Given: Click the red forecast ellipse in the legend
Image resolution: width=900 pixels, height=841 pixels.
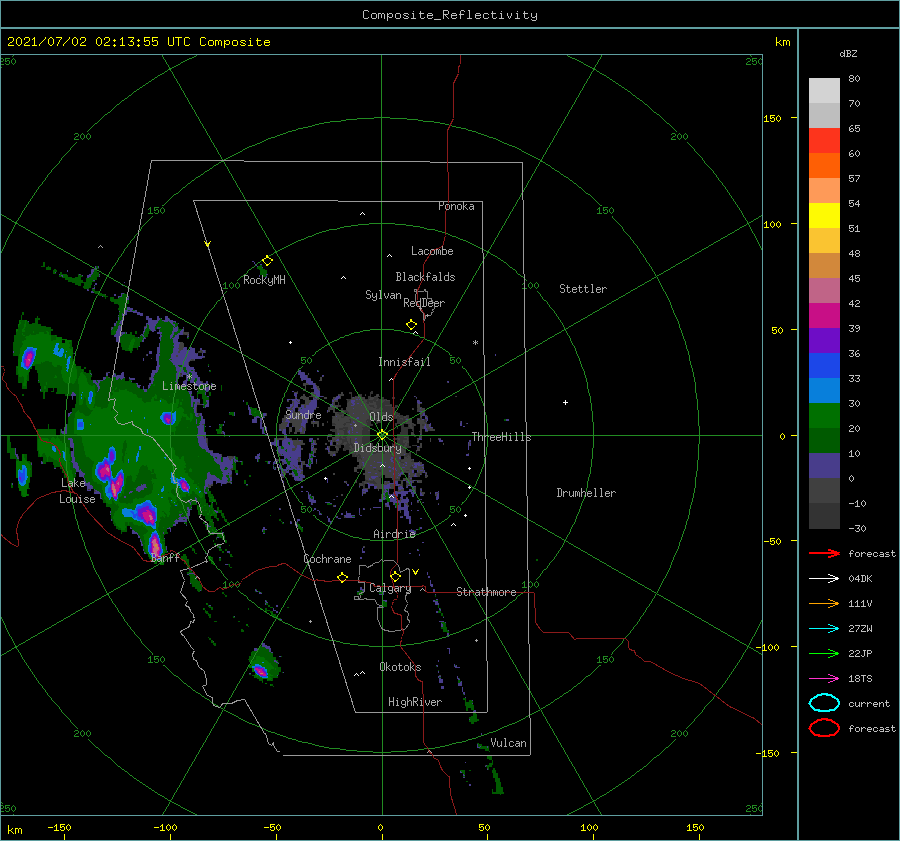Looking at the screenshot, I should pos(824,728).
